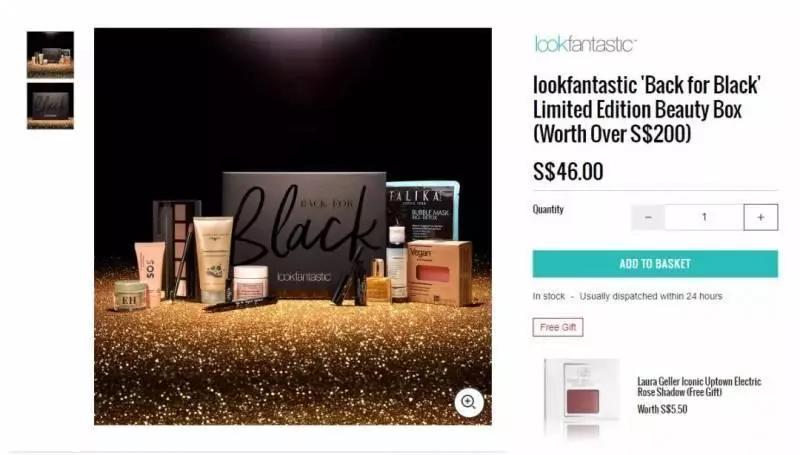Image resolution: width=800 pixels, height=455 pixels.
Task: Click the 'Back for Black' product title
Action: (x=646, y=109)
